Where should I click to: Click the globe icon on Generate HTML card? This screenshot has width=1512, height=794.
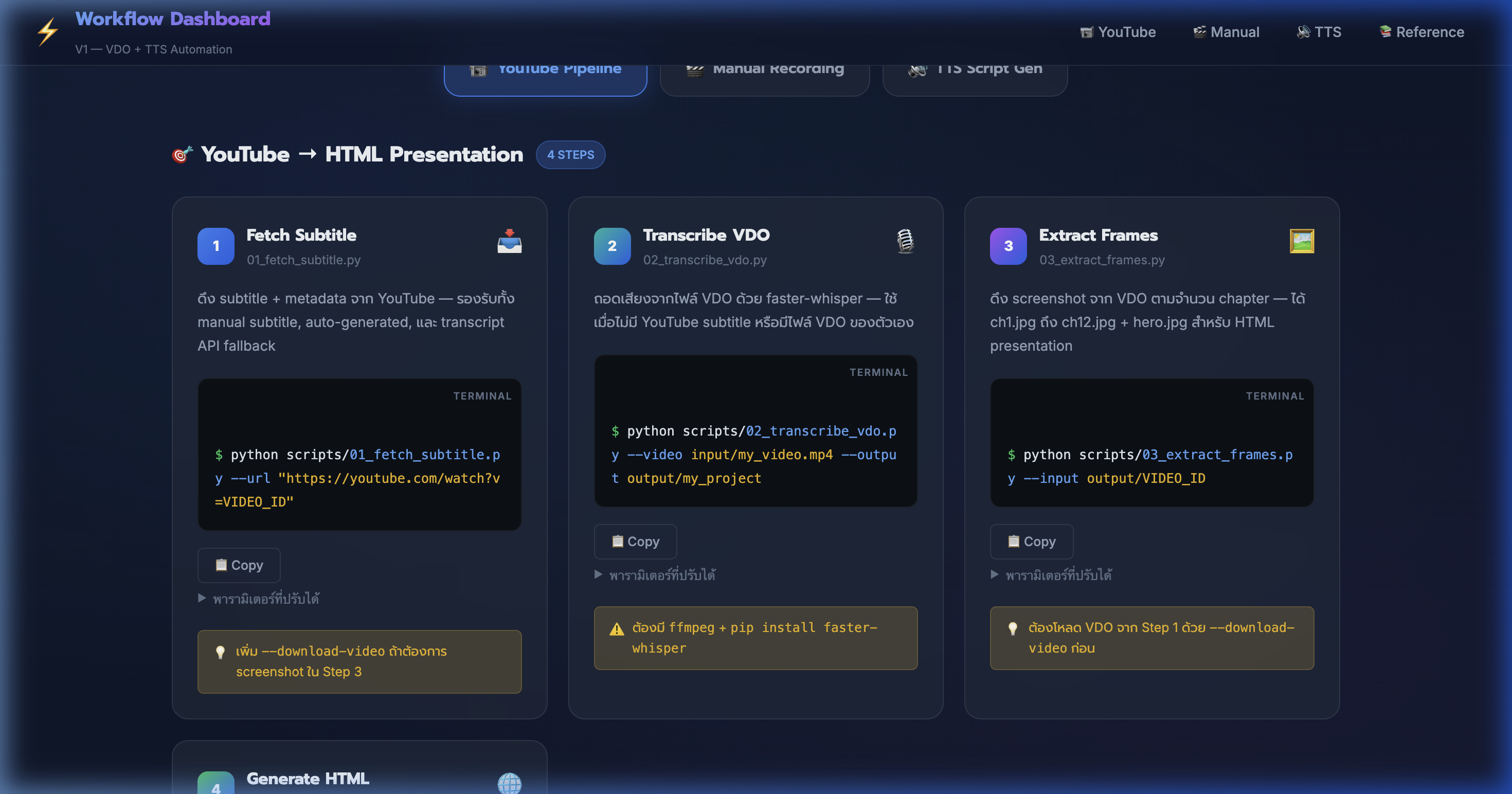coord(509,783)
